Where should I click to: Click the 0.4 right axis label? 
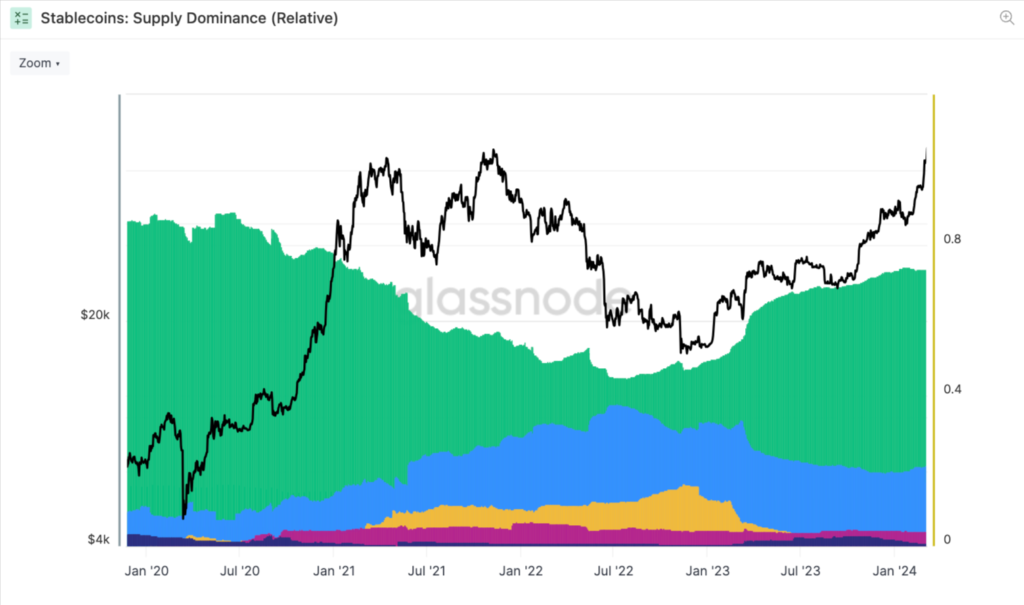point(952,389)
